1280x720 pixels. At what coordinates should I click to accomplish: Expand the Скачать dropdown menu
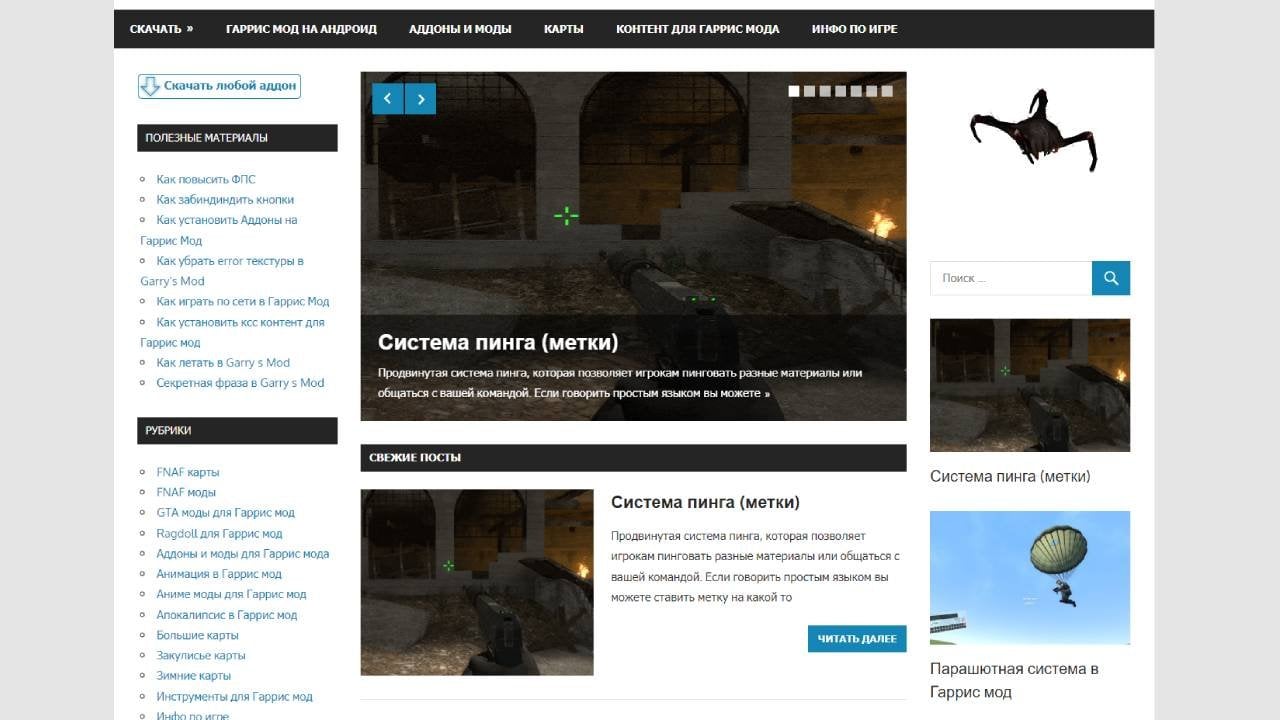[x=162, y=29]
